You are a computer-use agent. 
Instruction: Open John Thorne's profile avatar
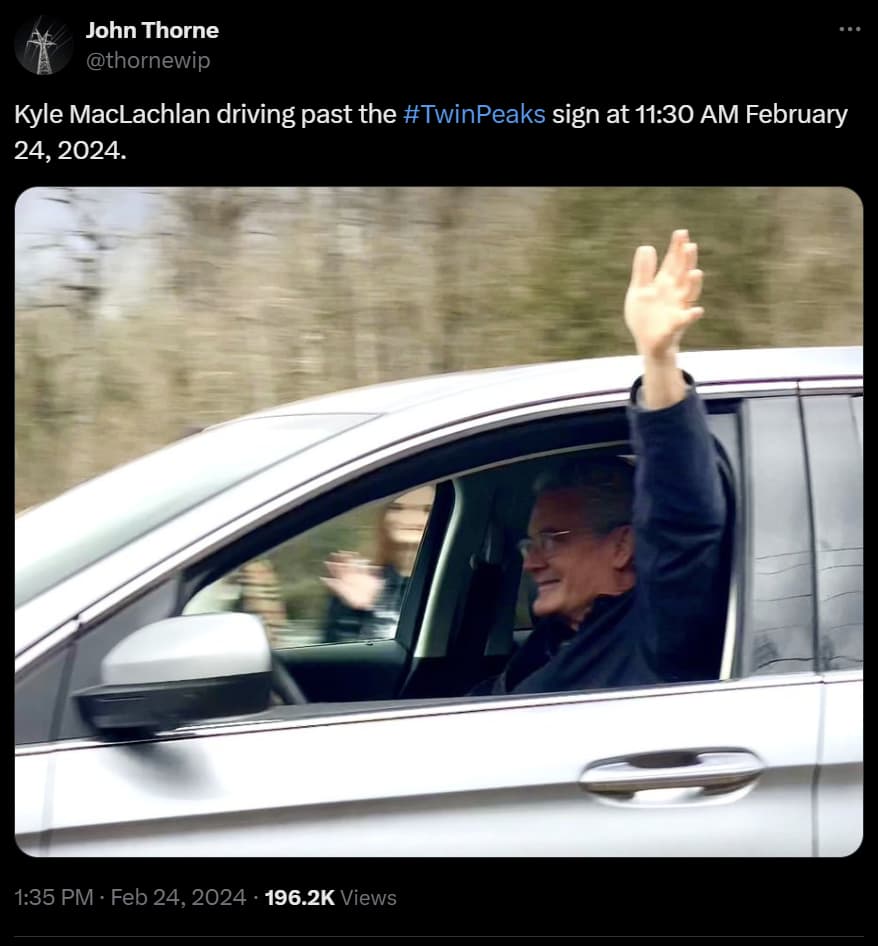[x=43, y=45]
